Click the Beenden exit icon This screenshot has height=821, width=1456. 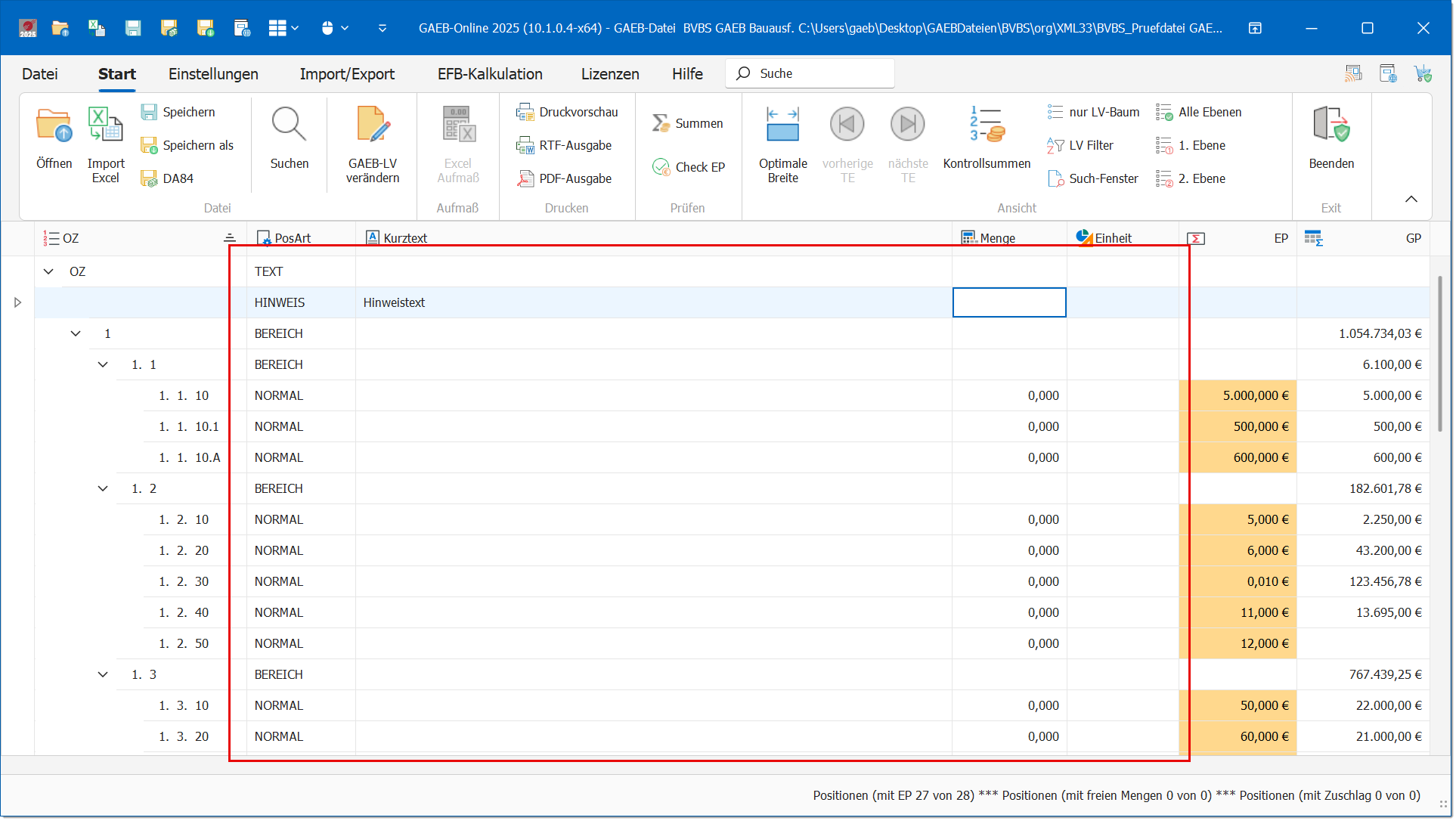pyautogui.click(x=1331, y=125)
